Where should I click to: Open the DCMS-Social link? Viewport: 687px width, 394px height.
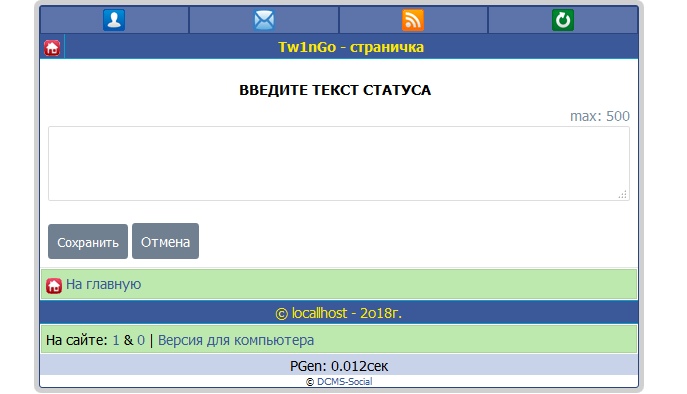pyautogui.click(x=344, y=382)
